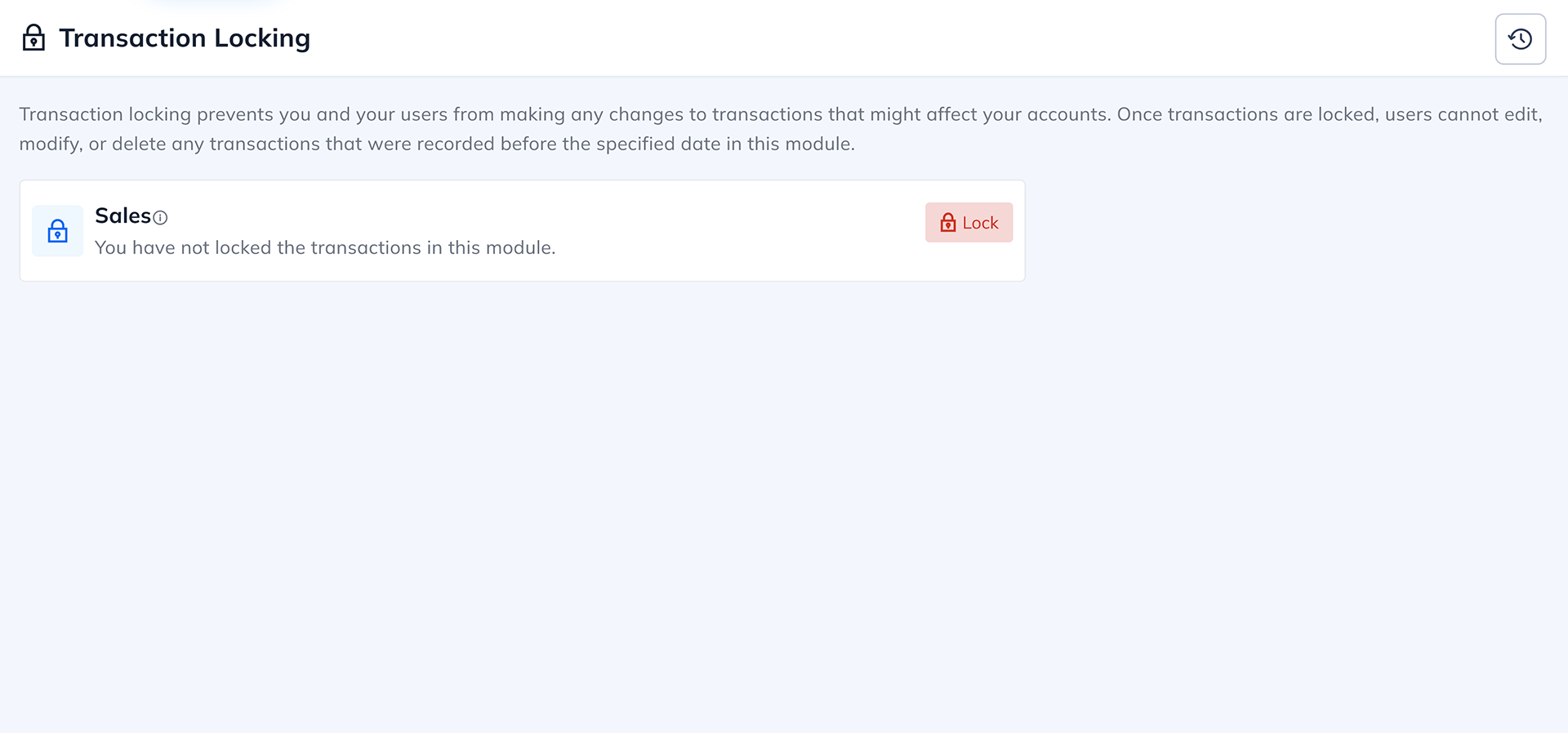This screenshot has height=733, width=1568.
Task: Click the info icon beside Sales
Action: pos(161,217)
